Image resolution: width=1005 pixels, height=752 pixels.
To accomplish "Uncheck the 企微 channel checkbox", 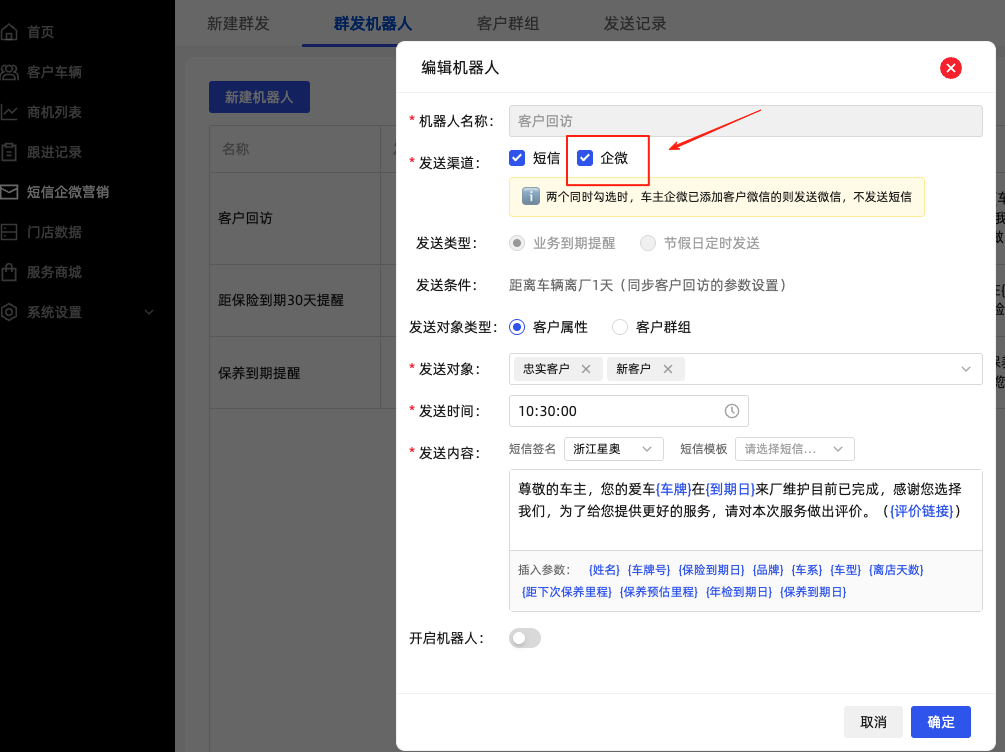I will (585, 158).
